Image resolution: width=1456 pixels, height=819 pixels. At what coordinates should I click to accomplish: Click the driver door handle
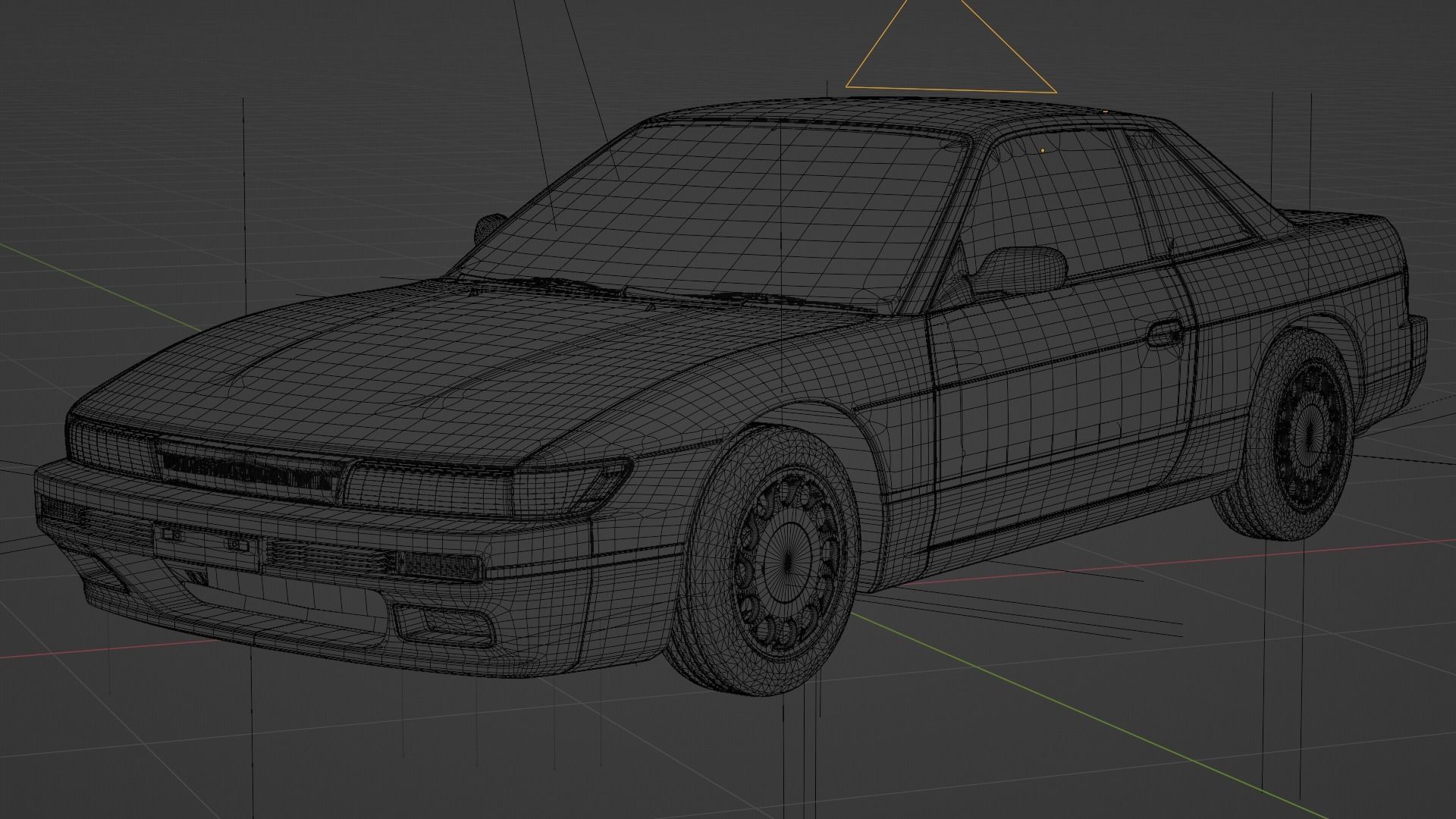pyautogui.click(x=1165, y=333)
